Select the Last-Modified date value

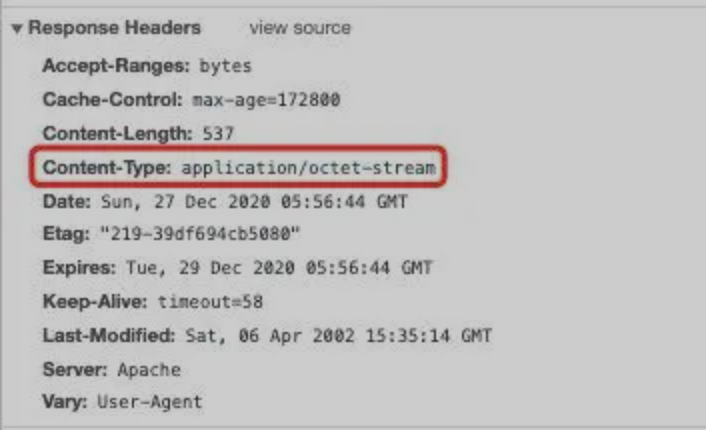339,335
